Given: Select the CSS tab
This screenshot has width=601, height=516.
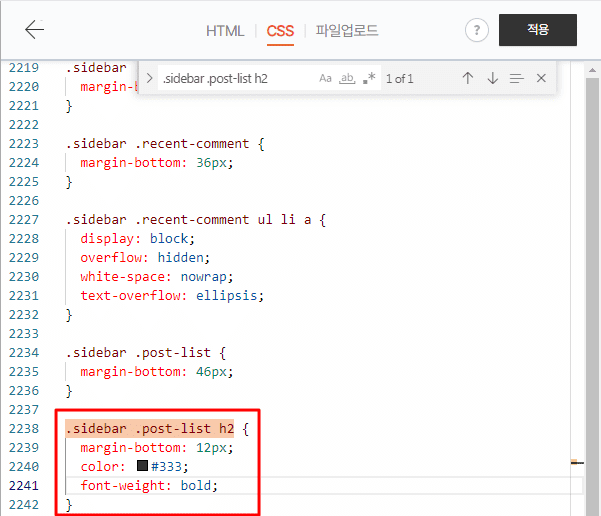Looking at the screenshot, I should point(280,31).
